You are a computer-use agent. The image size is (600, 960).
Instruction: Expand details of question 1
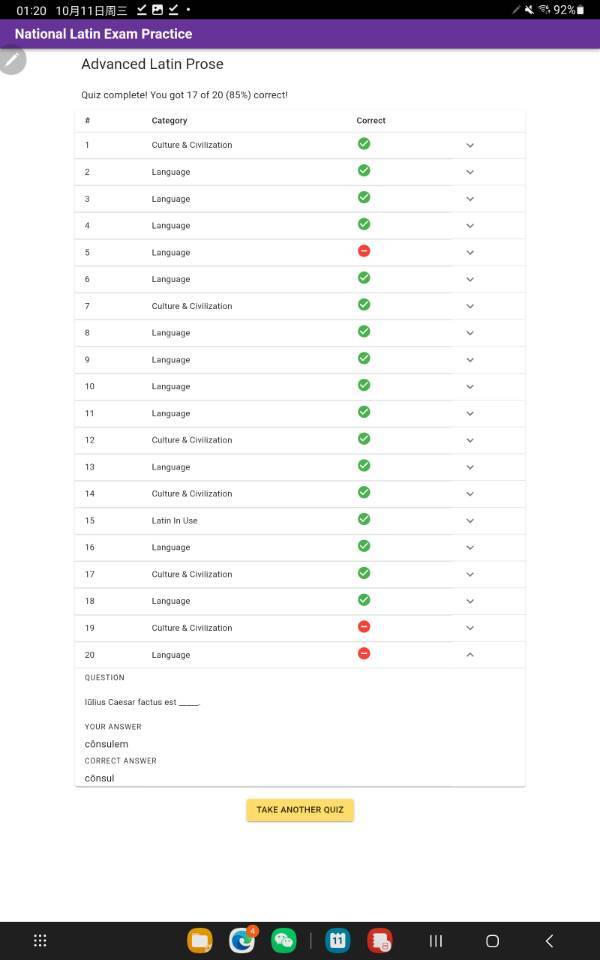point(470,146)
